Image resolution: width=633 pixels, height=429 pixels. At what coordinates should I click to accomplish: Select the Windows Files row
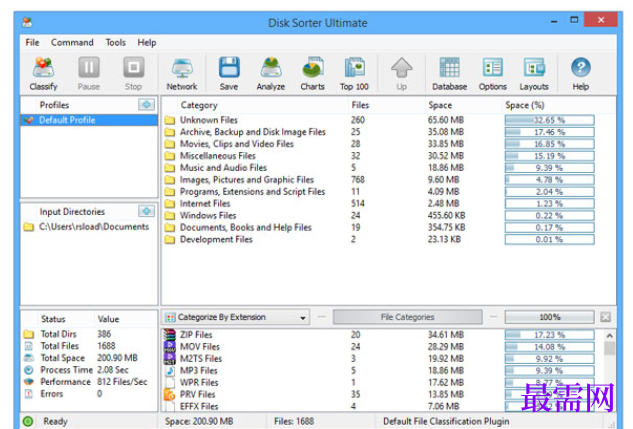point(379,216)
